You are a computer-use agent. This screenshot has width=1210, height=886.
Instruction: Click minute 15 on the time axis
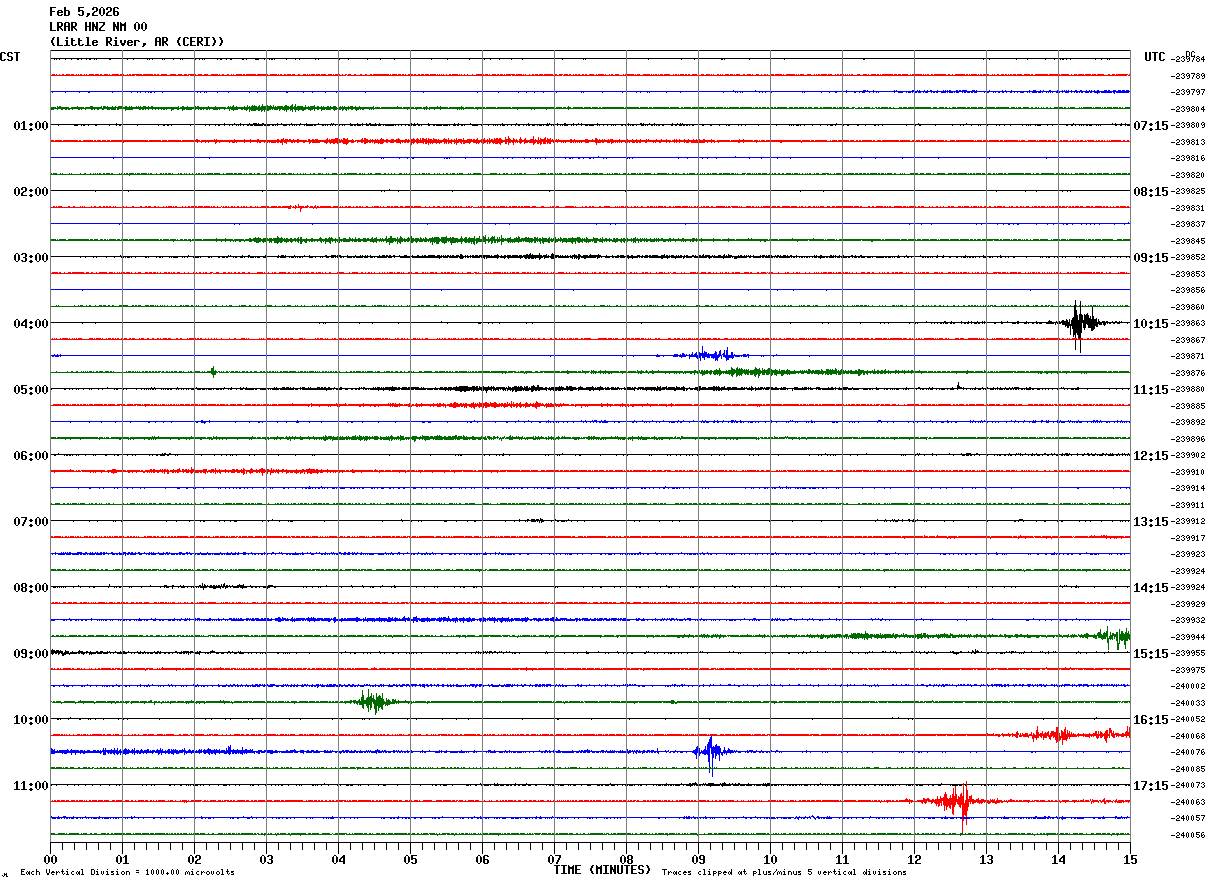click(1130, 859)
